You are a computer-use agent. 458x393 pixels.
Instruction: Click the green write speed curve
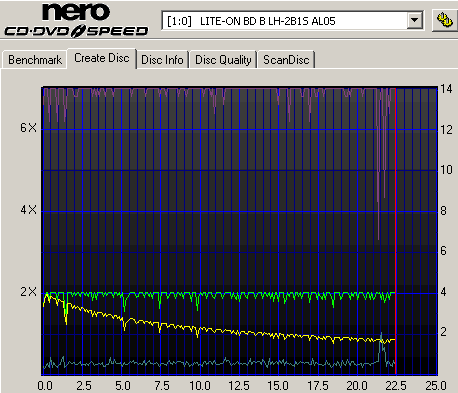click(220, 293)
